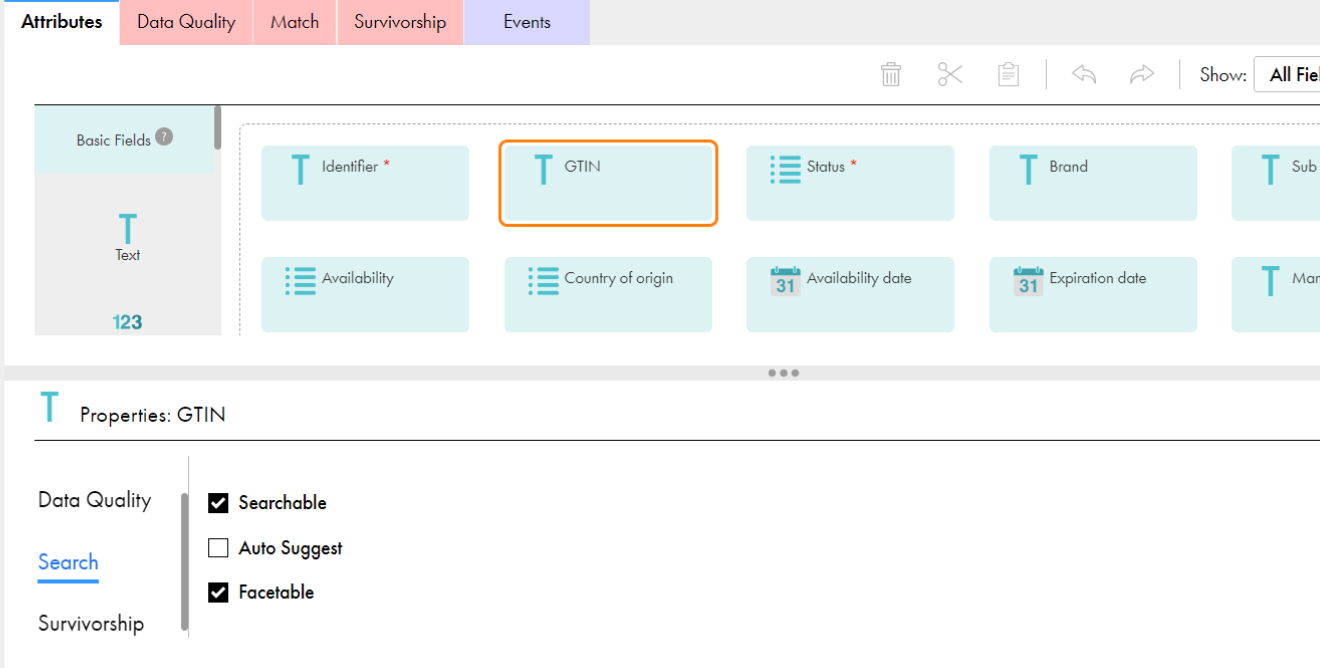Click the Undo arrow icon
The image size is (1320, 668).
[x=1084, y=74]
